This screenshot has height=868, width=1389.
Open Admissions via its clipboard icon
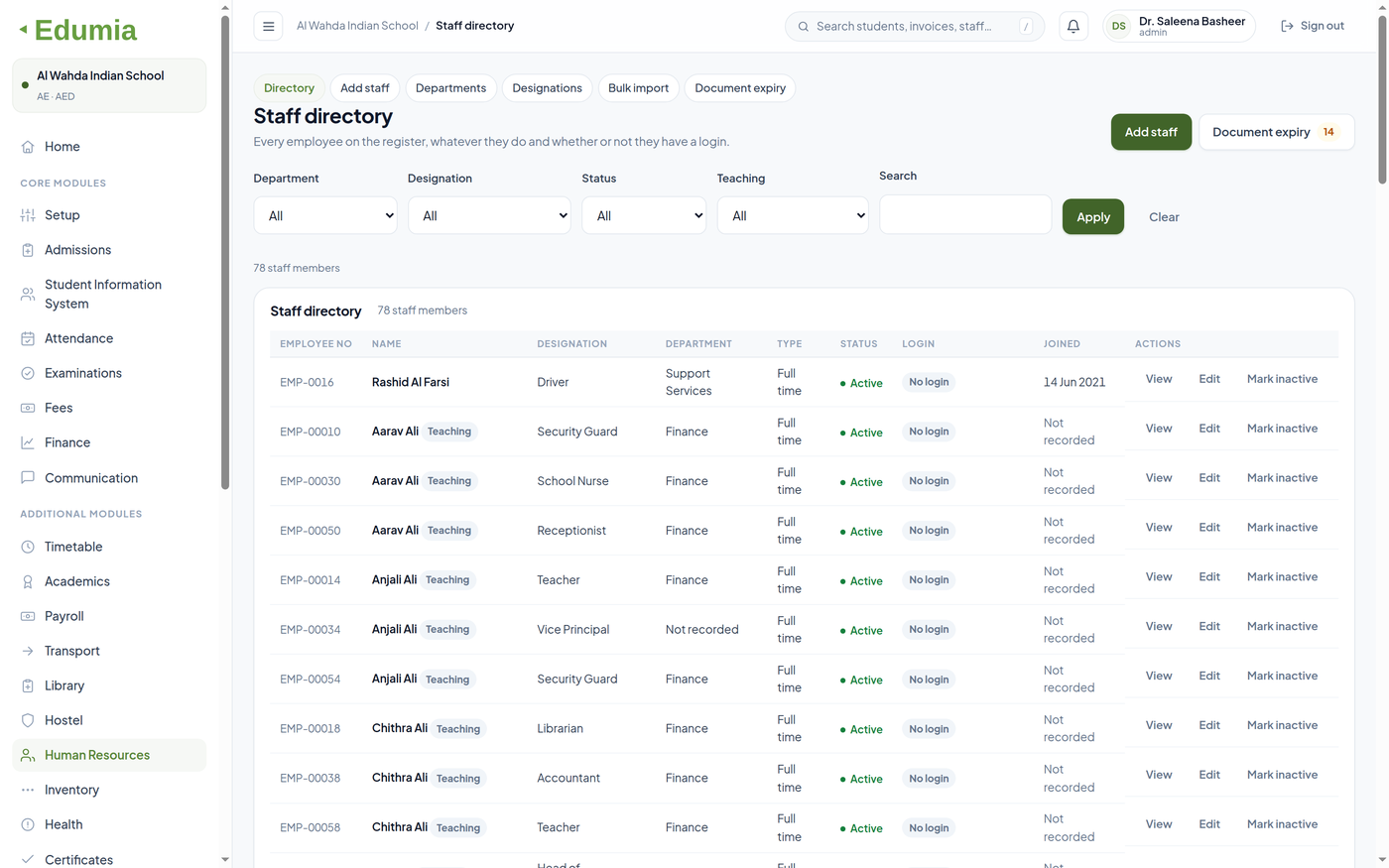click(28, 250)
